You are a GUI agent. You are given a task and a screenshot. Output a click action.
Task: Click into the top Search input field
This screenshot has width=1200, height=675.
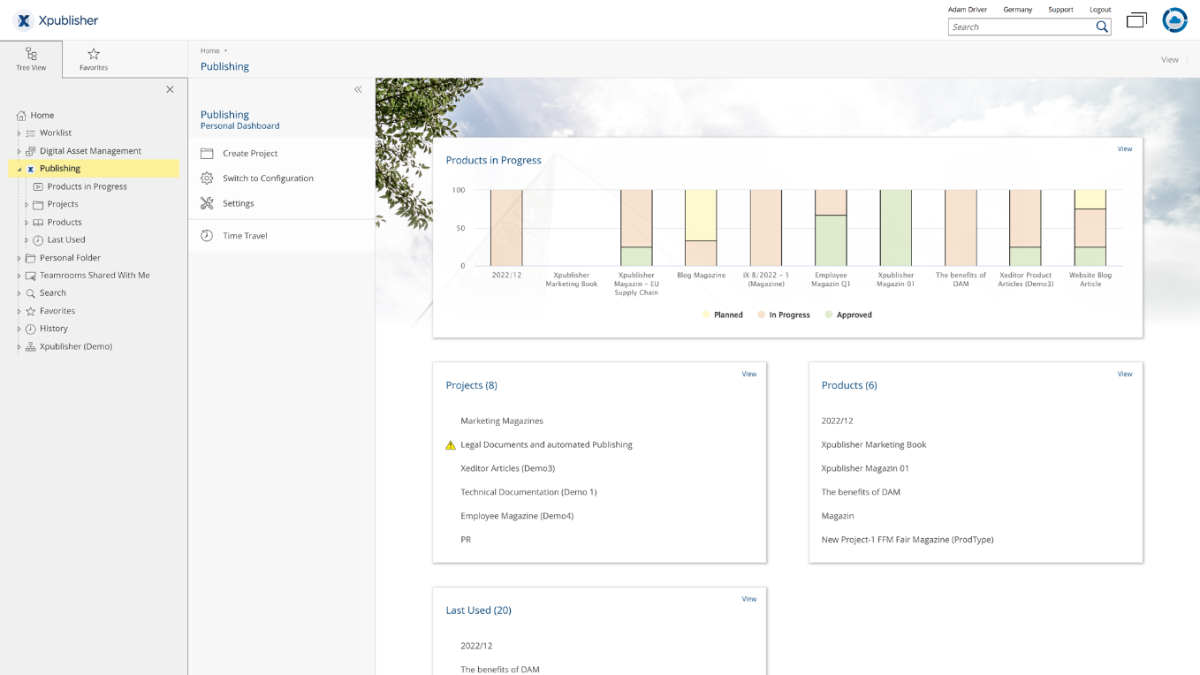1021,27
